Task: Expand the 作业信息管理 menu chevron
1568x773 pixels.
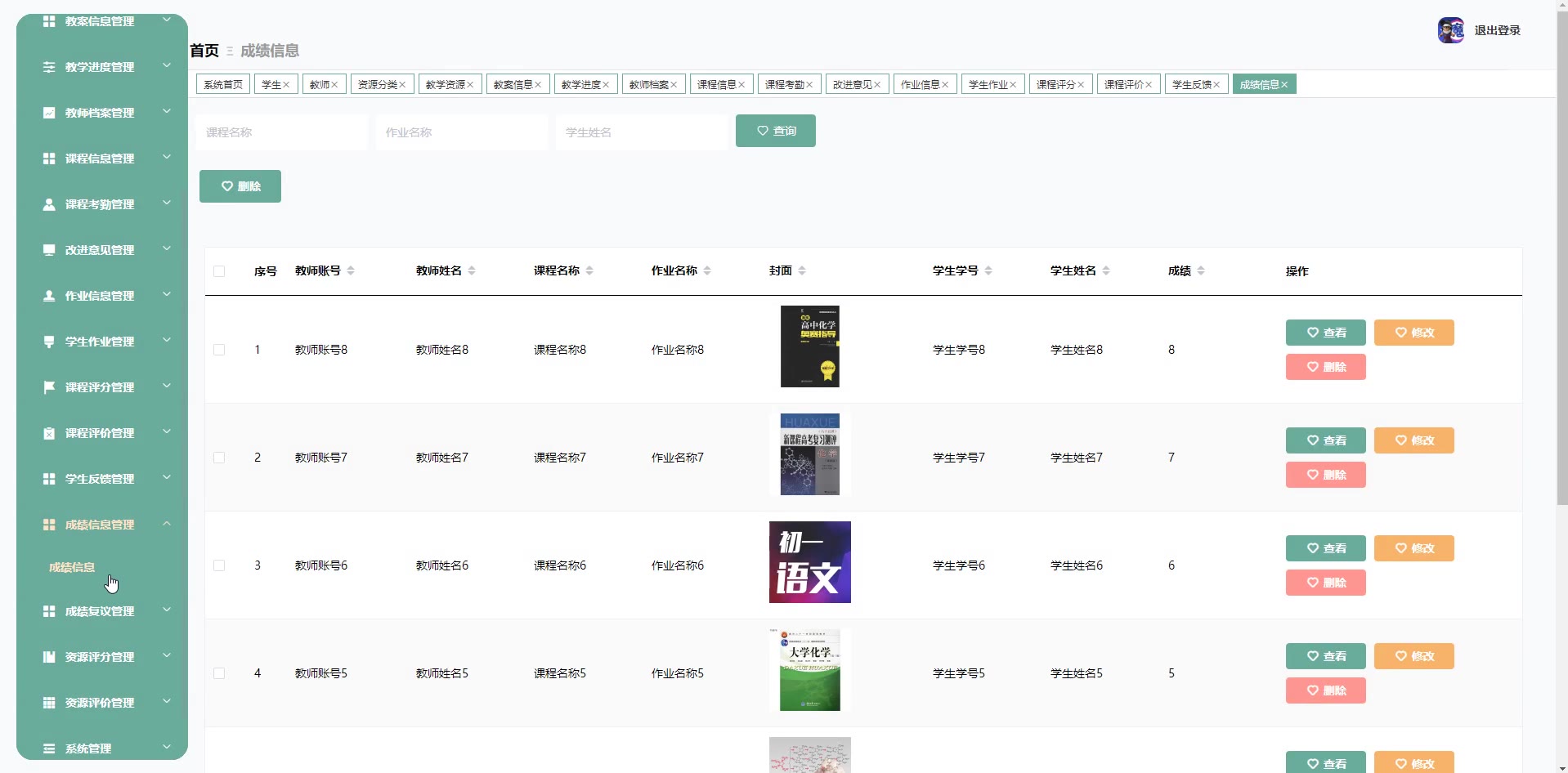Action: 167,294
